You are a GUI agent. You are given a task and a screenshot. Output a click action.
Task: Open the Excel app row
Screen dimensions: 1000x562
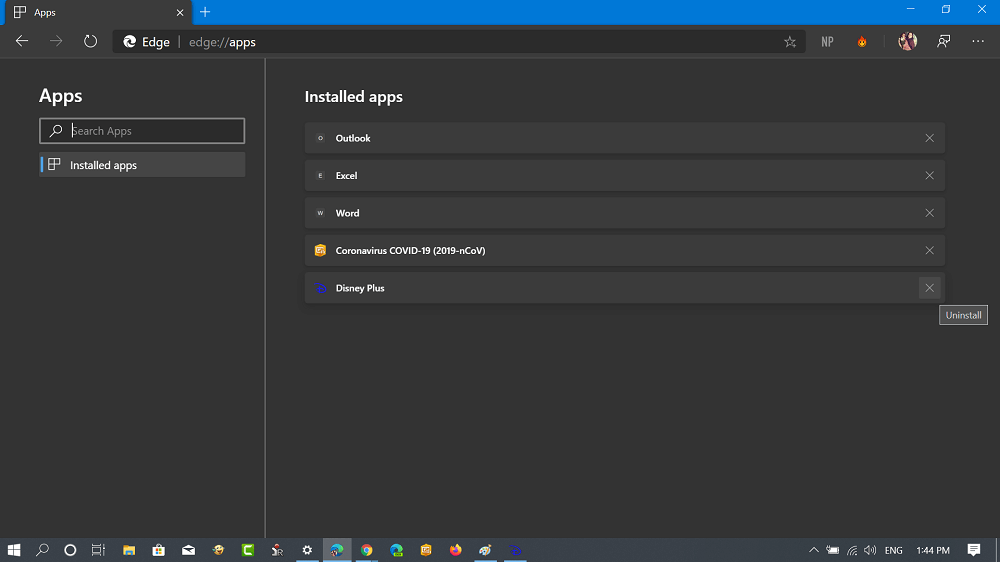point(624,175)
